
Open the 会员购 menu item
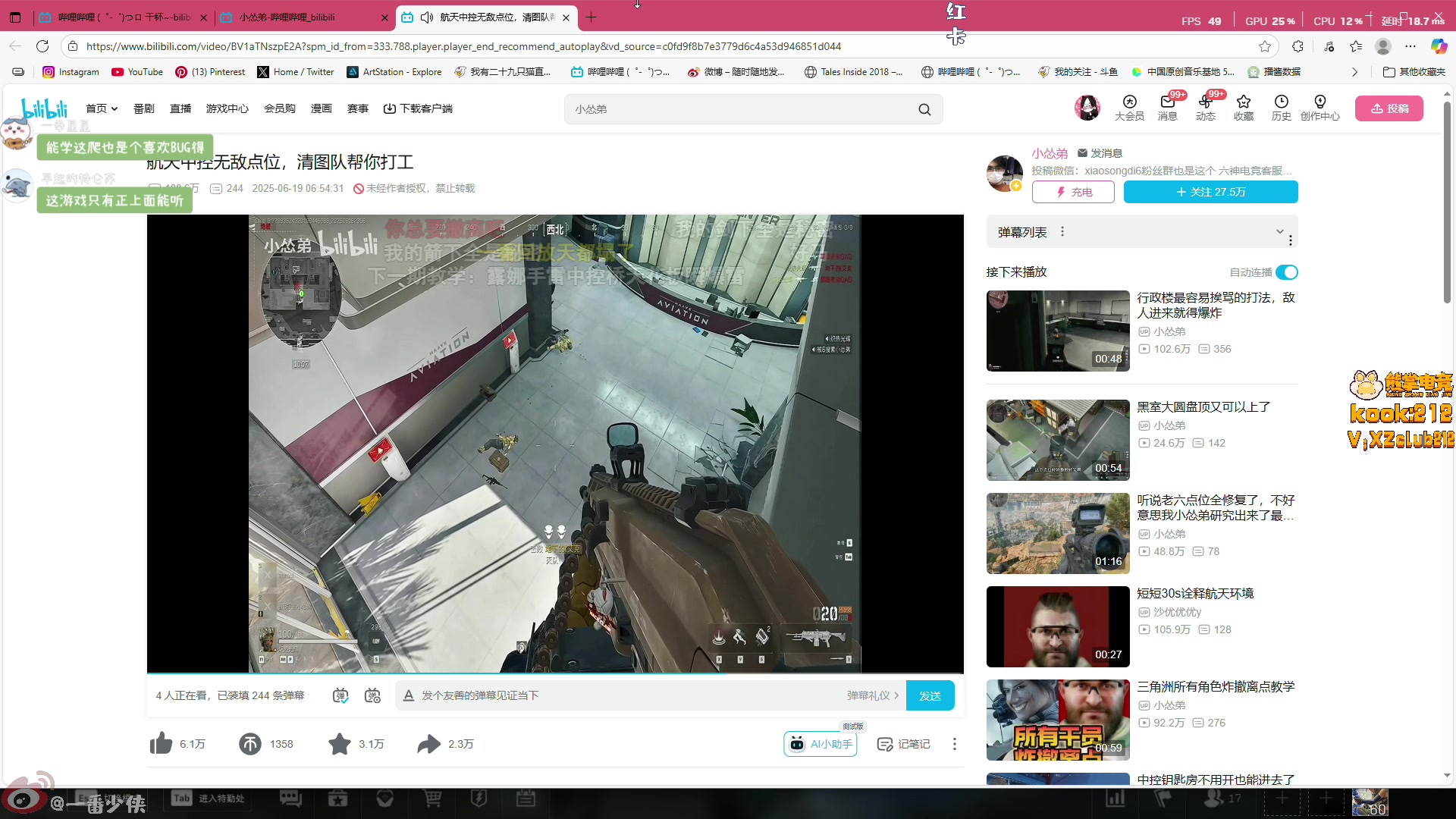tap(280, 108)
